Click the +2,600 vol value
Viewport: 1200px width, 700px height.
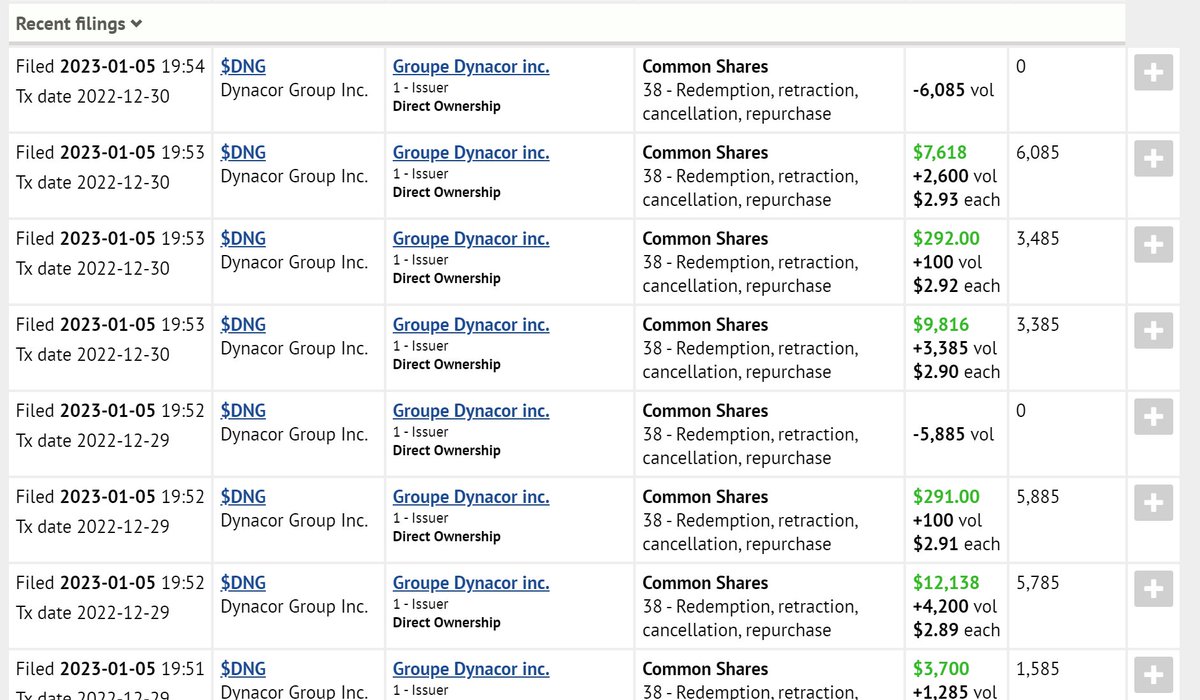coord(955,176)
